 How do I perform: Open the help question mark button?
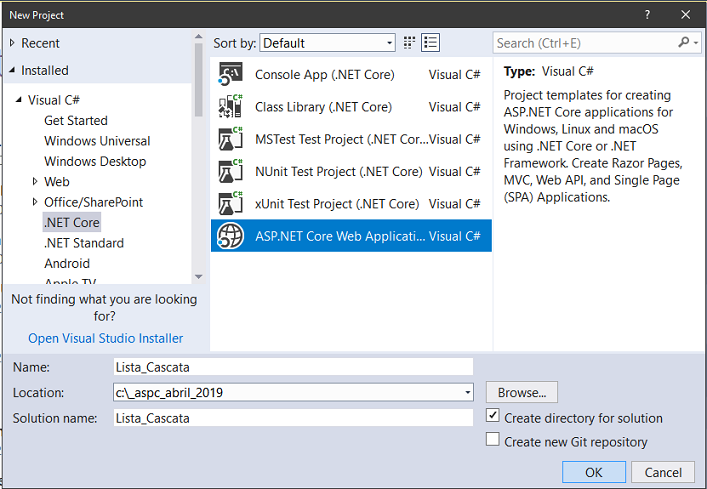pos(647,15)
